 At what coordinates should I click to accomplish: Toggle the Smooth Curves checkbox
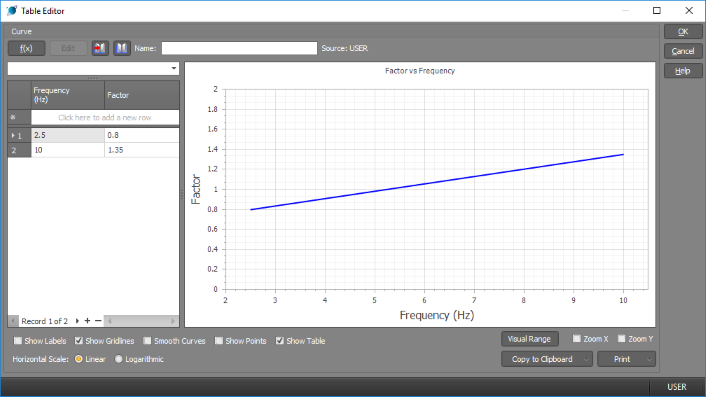147,341
